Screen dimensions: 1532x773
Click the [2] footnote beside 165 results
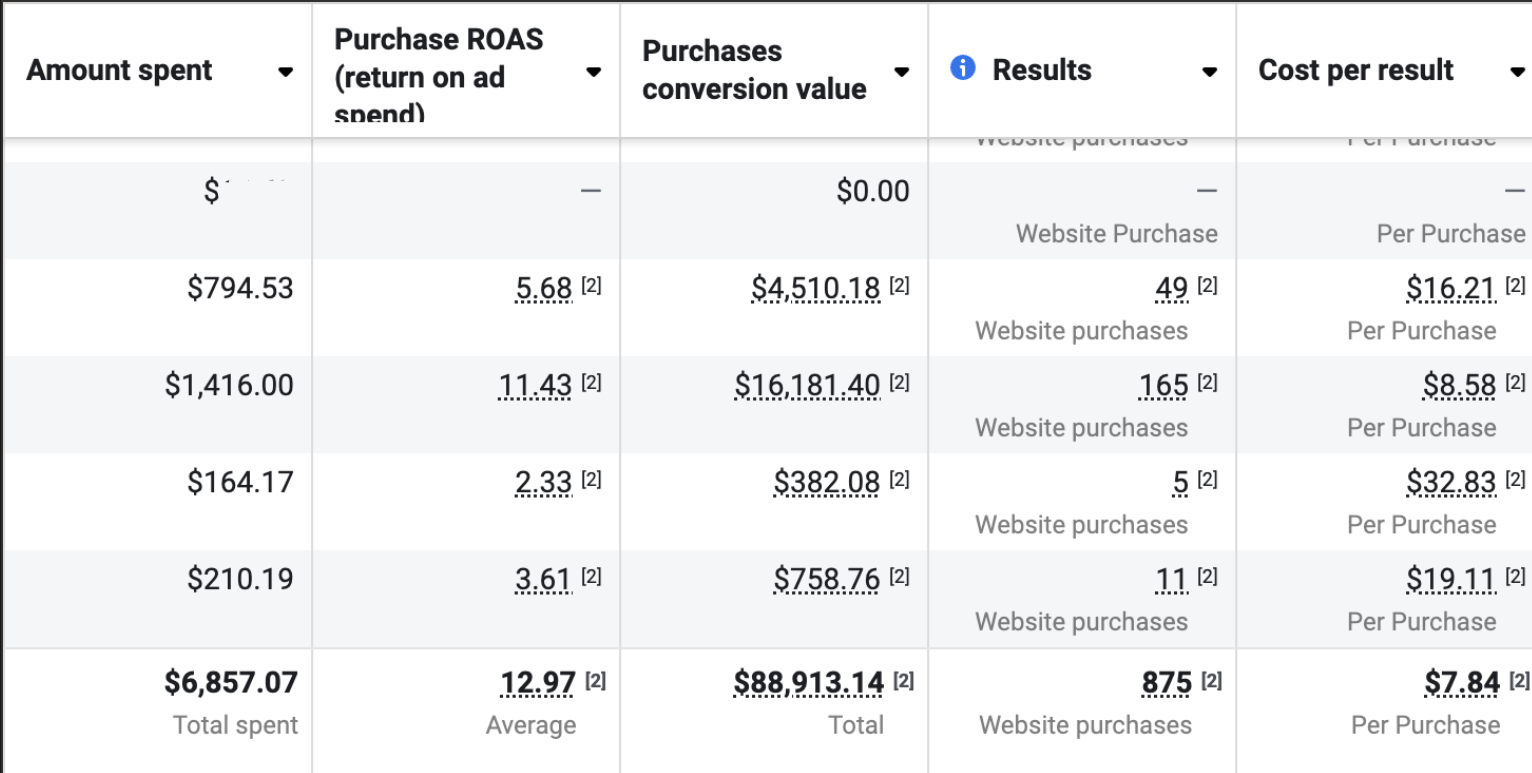[1207, 384]
